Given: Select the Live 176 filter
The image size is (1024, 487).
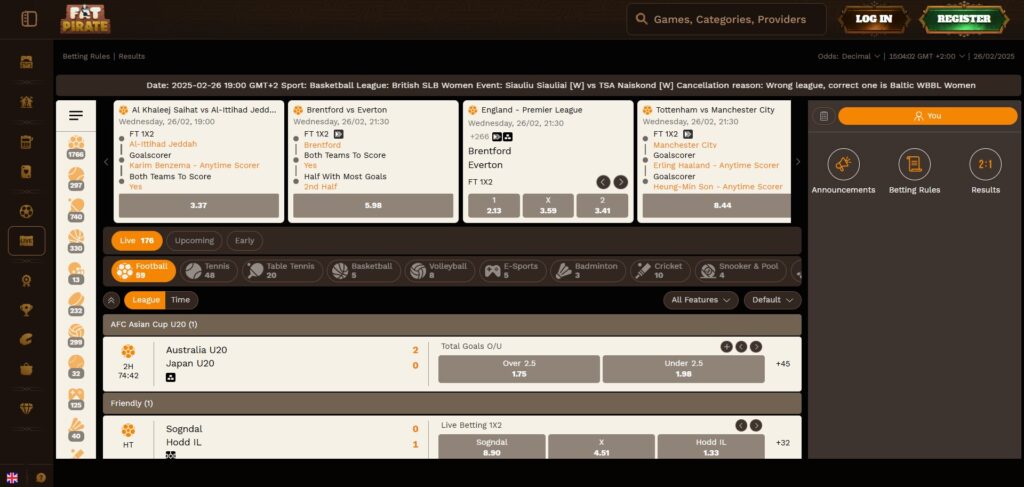Looking at the screenshot, I should (x=136, y=240).
